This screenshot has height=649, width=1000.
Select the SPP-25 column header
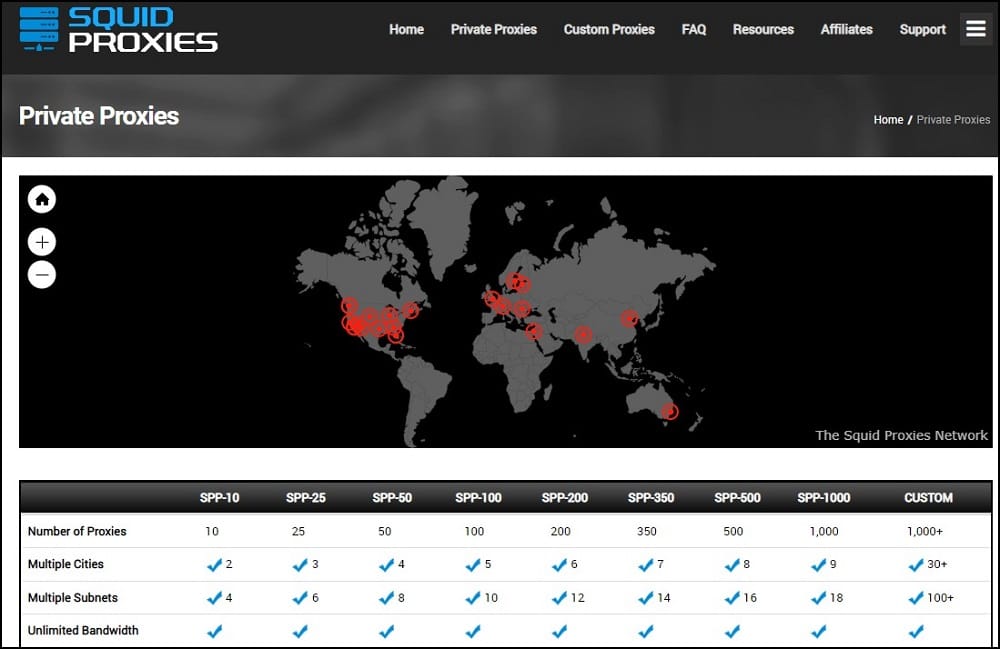305,498
